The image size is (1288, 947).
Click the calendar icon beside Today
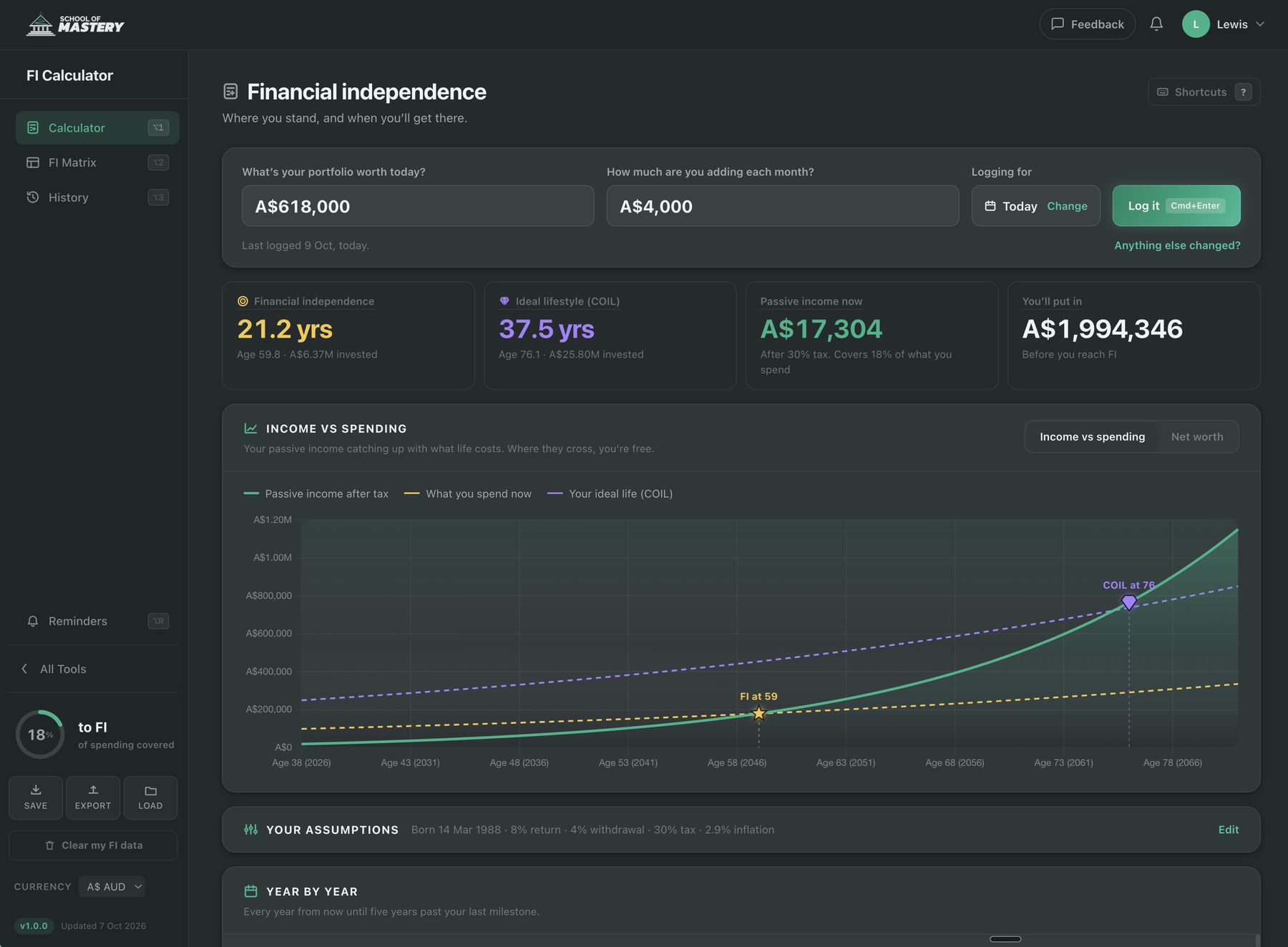[x=990, y=206]
